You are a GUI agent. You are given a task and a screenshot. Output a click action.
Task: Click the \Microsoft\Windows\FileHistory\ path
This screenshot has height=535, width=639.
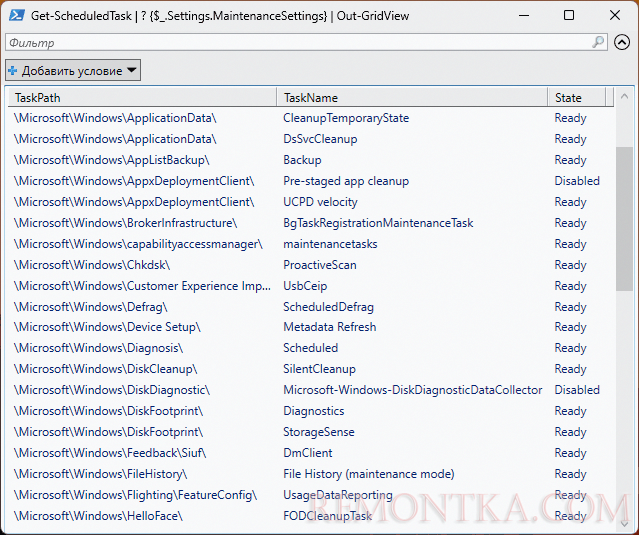click(100, 474)
